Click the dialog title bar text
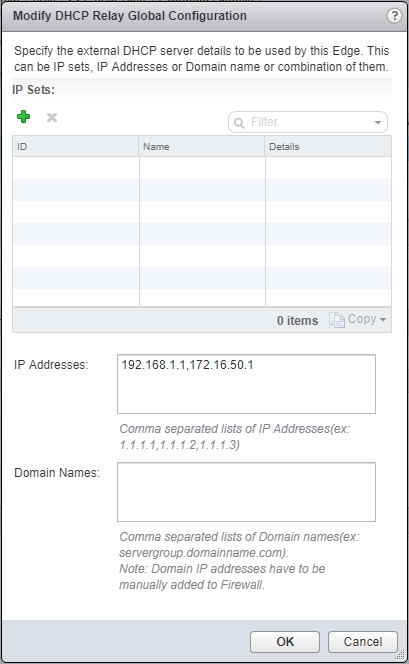Viewport: 409px width, 664px height. coord(130,16)
